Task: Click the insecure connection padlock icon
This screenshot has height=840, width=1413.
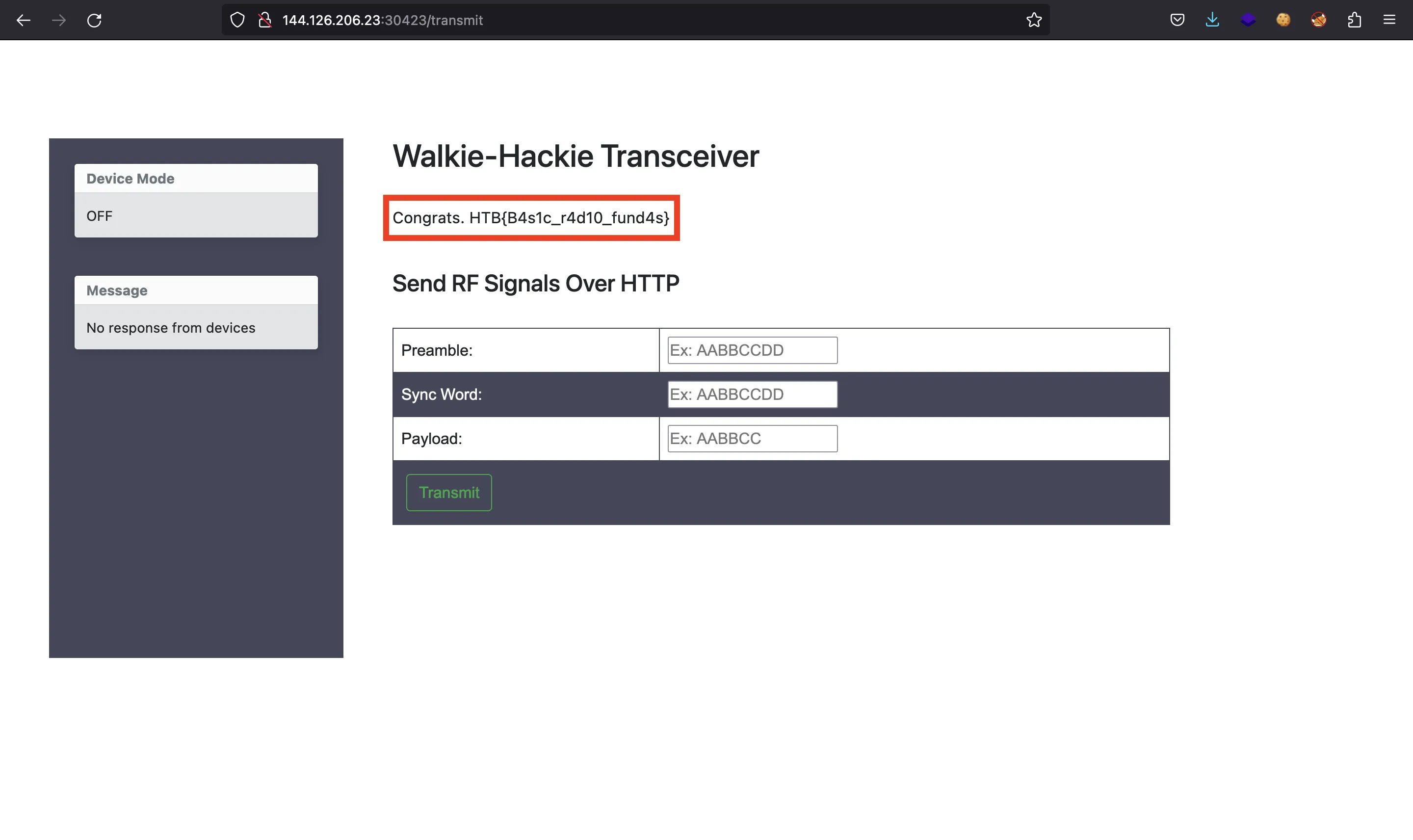Action: [265, 21]
